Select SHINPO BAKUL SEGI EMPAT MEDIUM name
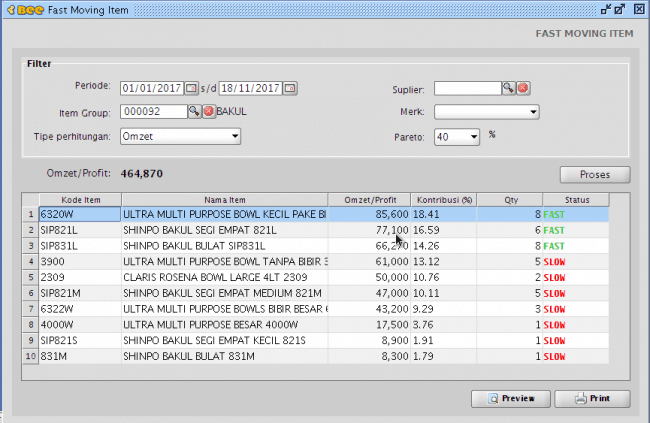 (x=225, y=293)
